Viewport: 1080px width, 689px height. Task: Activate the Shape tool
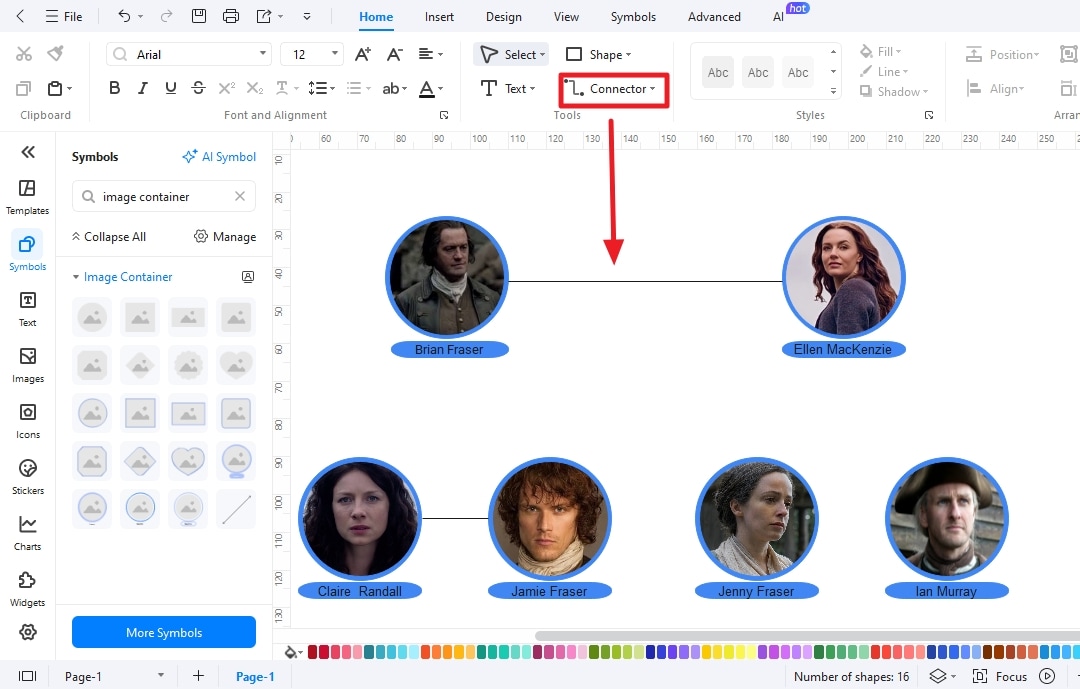click(x=593, y=54)
